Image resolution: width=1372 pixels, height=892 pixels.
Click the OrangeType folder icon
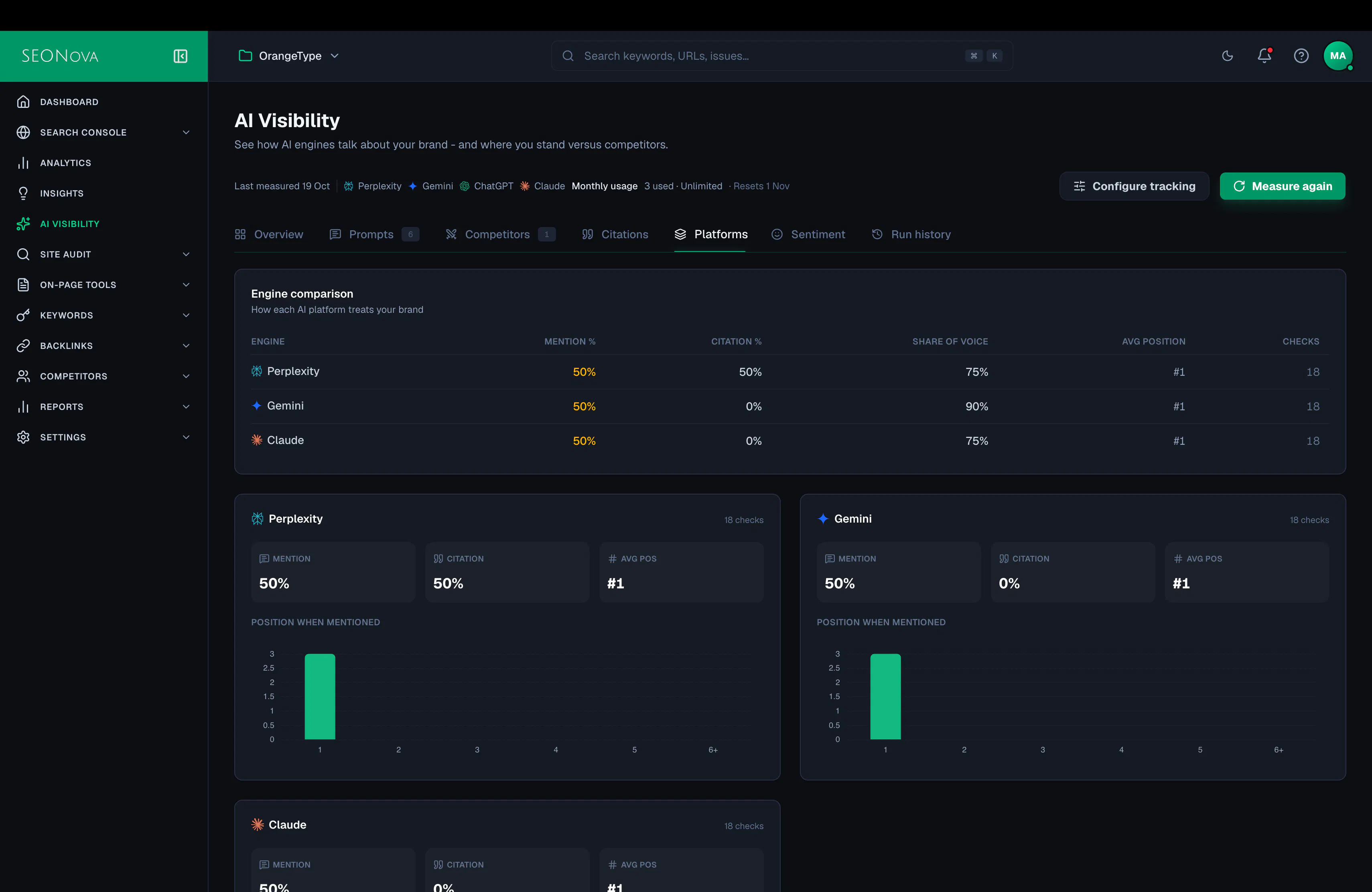(246, 56)
